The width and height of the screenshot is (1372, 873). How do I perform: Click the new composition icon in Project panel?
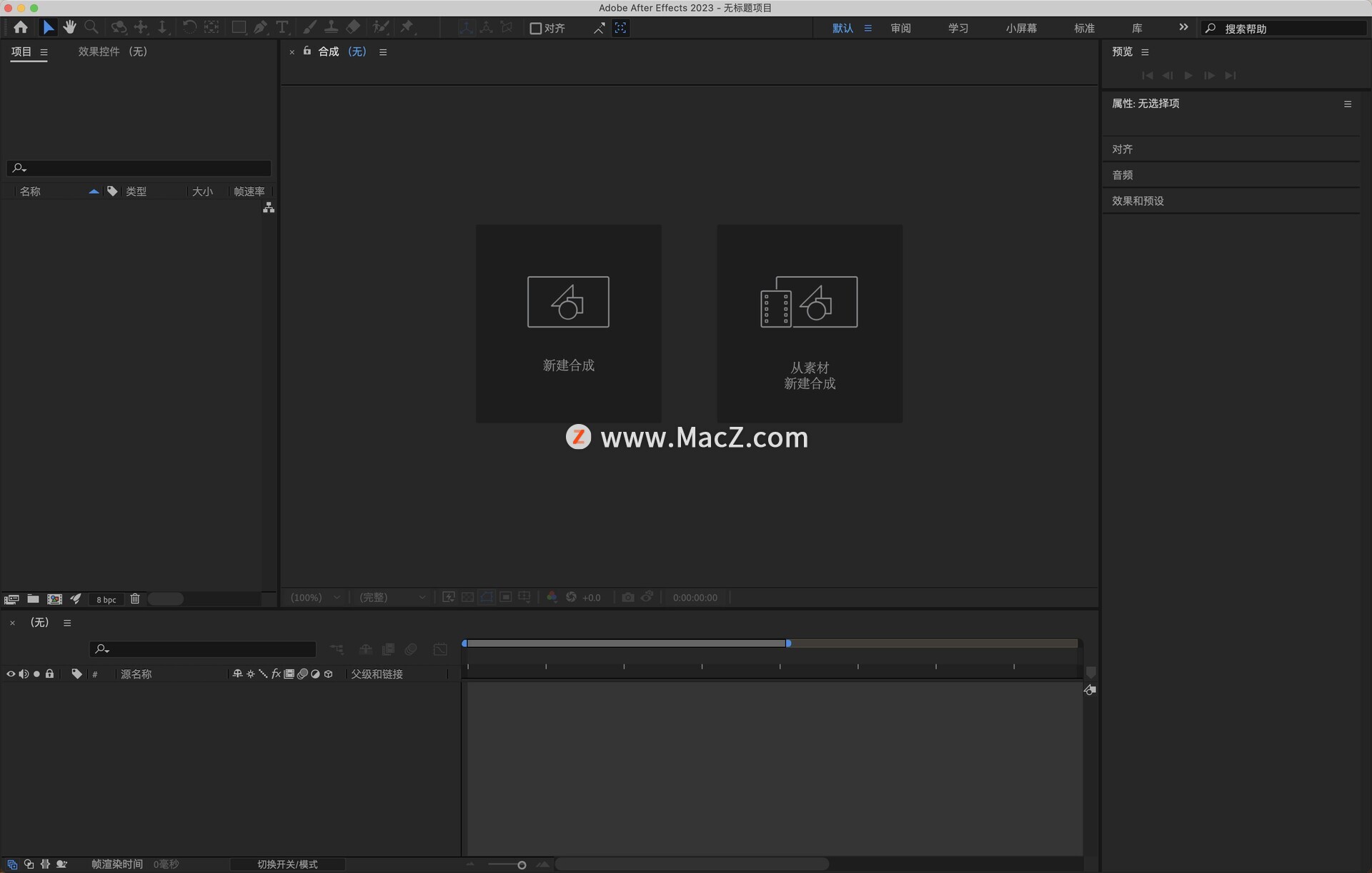coord(54,599)
